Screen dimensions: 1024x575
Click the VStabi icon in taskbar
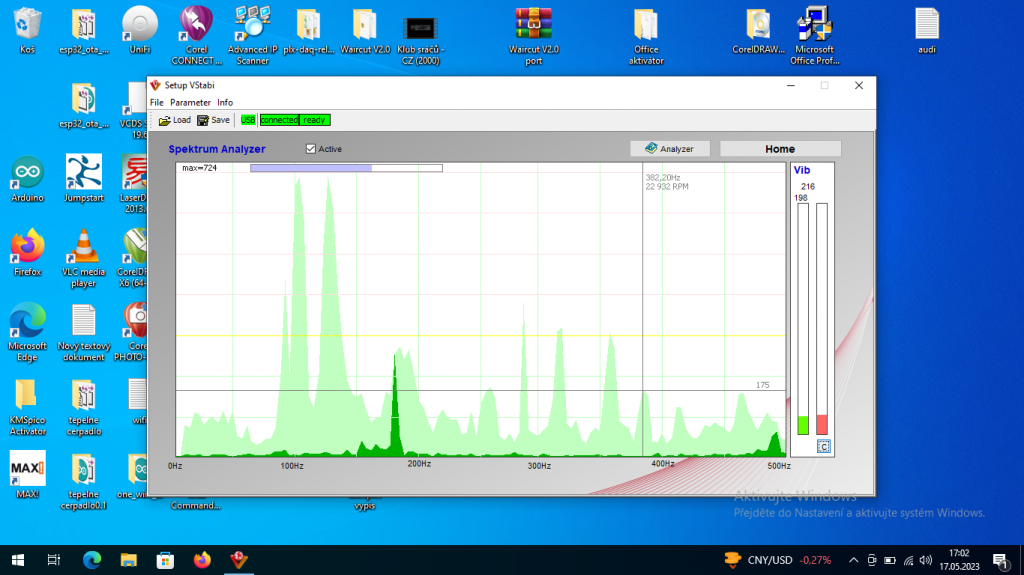click(x=239, y=559)
